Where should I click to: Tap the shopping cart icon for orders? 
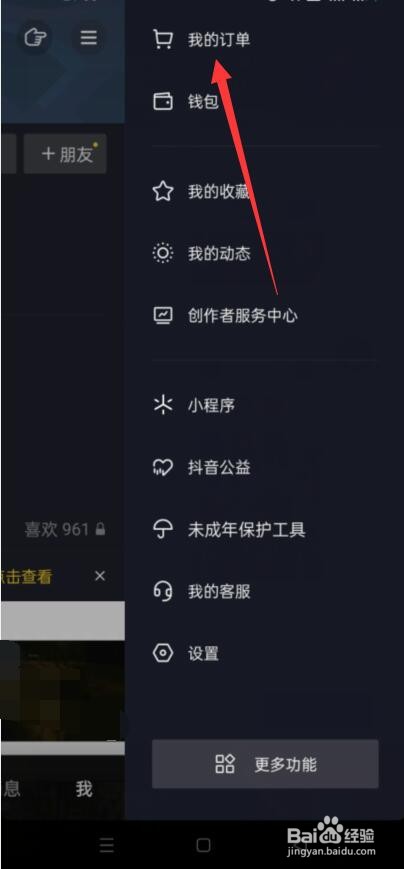coord(162,40)
